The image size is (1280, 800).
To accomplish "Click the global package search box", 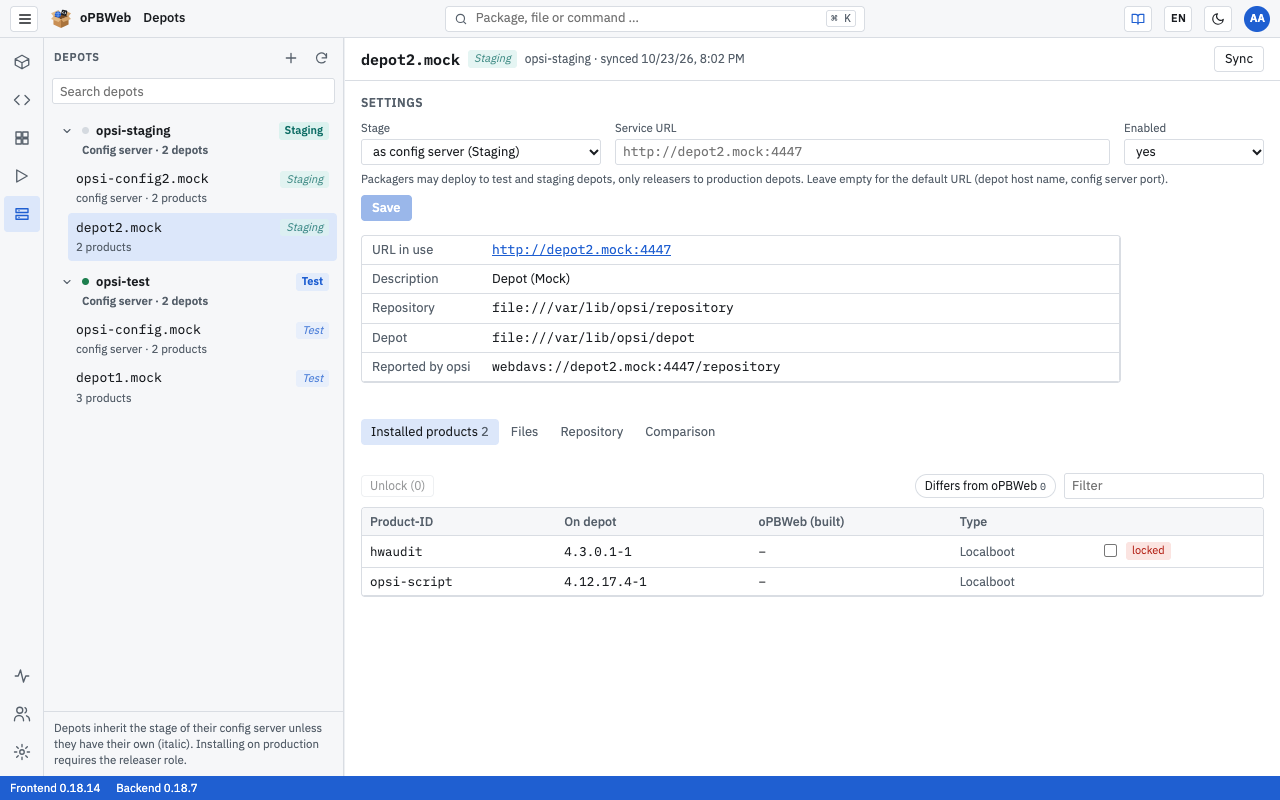I will [x=655, y=18].
